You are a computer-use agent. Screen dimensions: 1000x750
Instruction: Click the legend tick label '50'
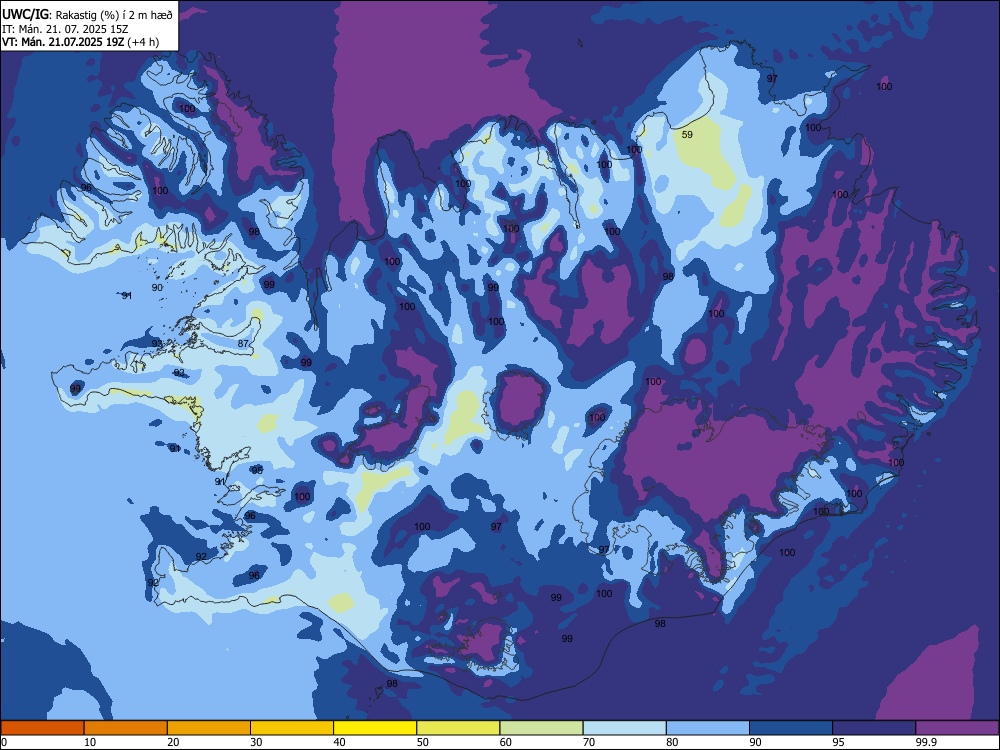[422, 742]
